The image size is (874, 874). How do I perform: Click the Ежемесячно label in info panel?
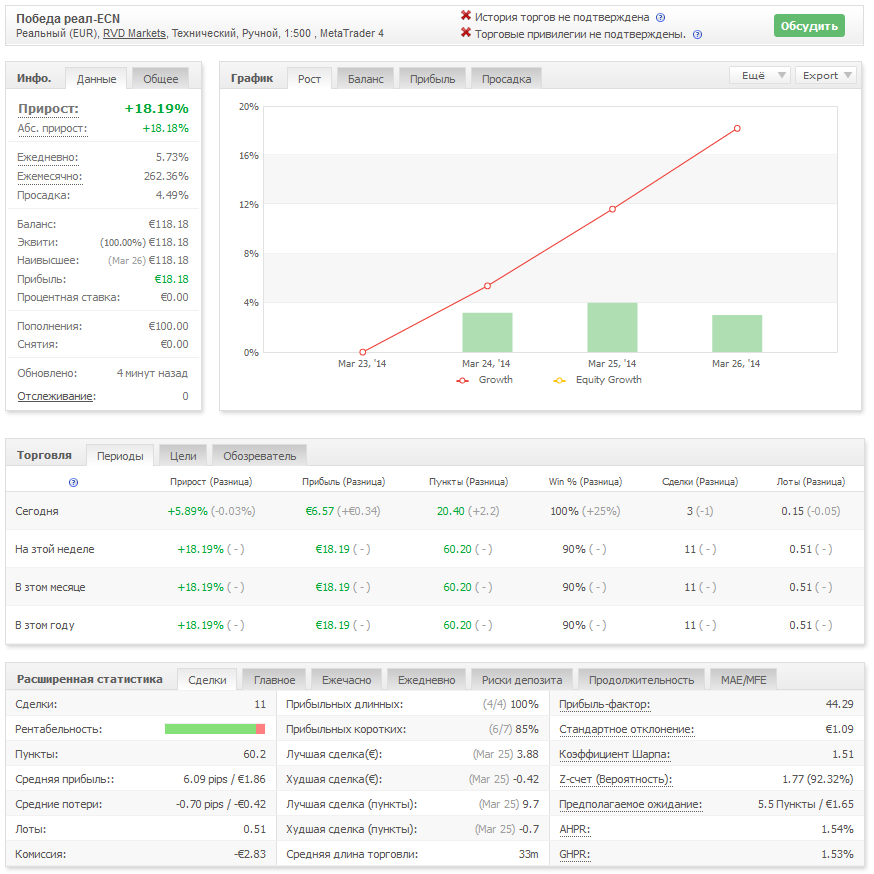coord(50,177)
